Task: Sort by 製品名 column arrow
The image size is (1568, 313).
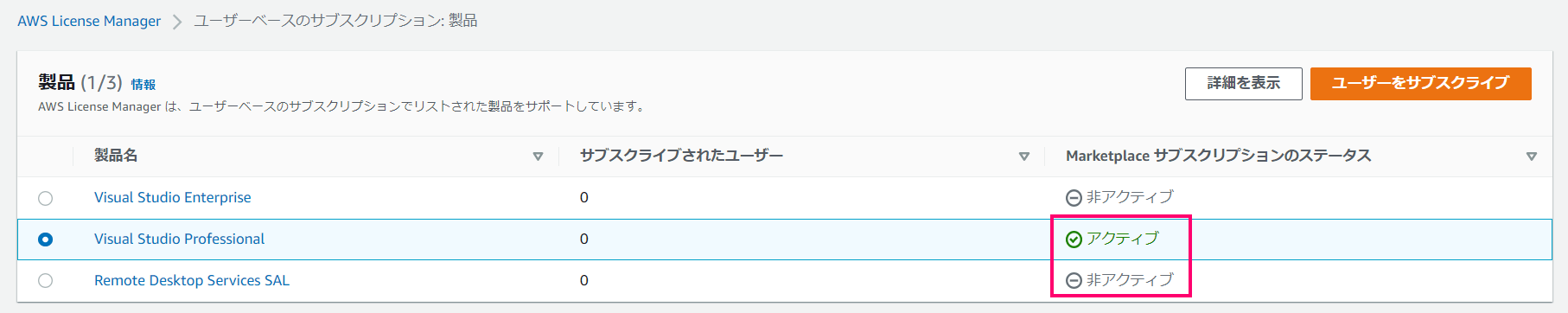Action: [x=538, y=156]
